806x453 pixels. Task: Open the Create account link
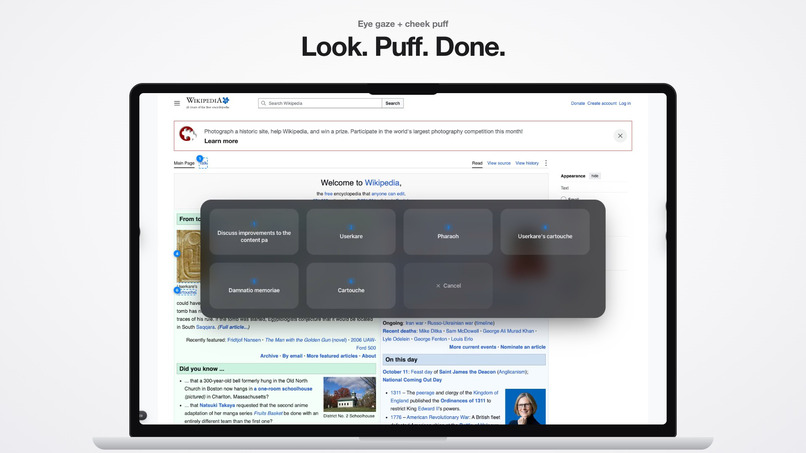pyautogui.click(x=602, y=103)
